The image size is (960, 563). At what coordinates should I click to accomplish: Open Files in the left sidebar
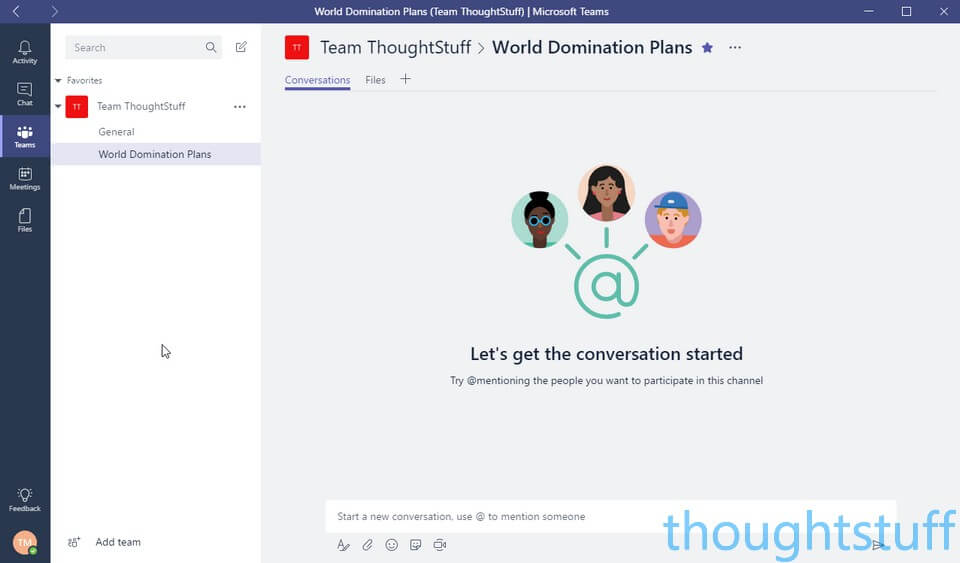25,220
